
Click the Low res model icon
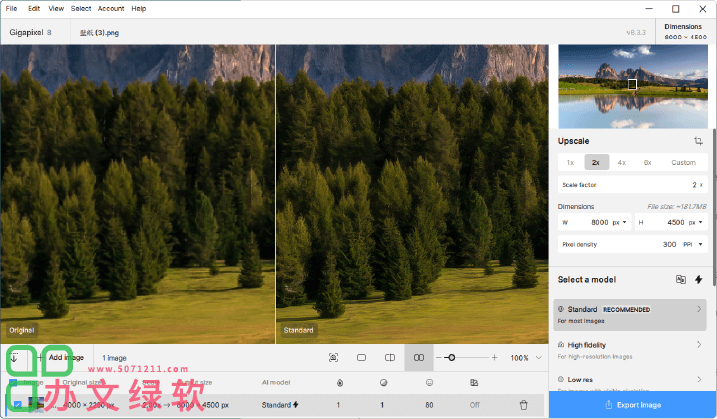click(561, 380)
